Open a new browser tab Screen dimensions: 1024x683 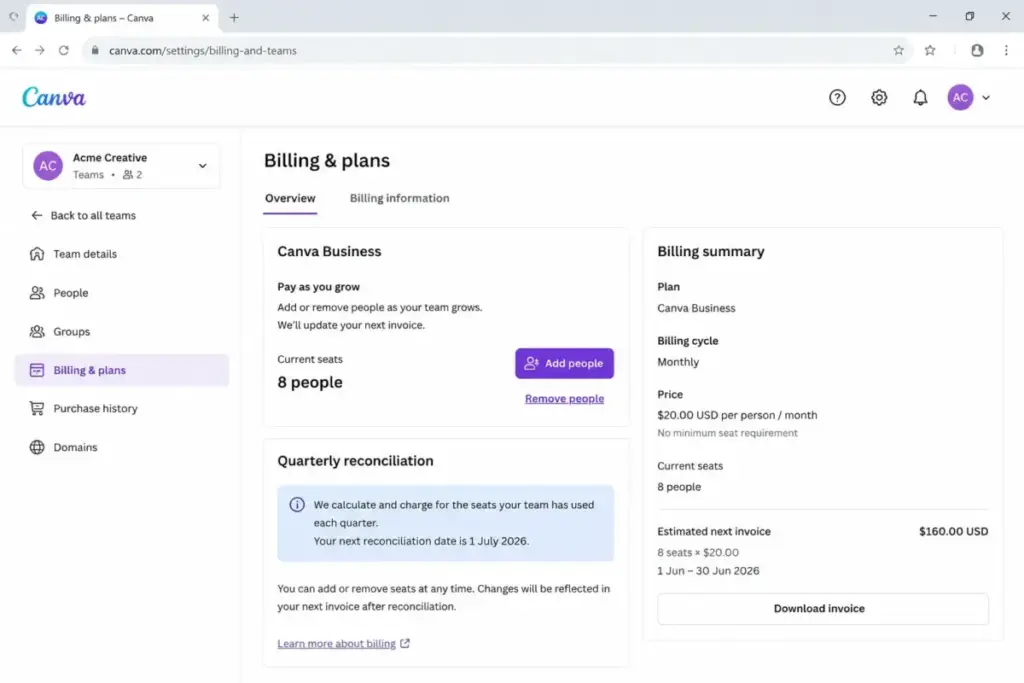coord(234,18)
